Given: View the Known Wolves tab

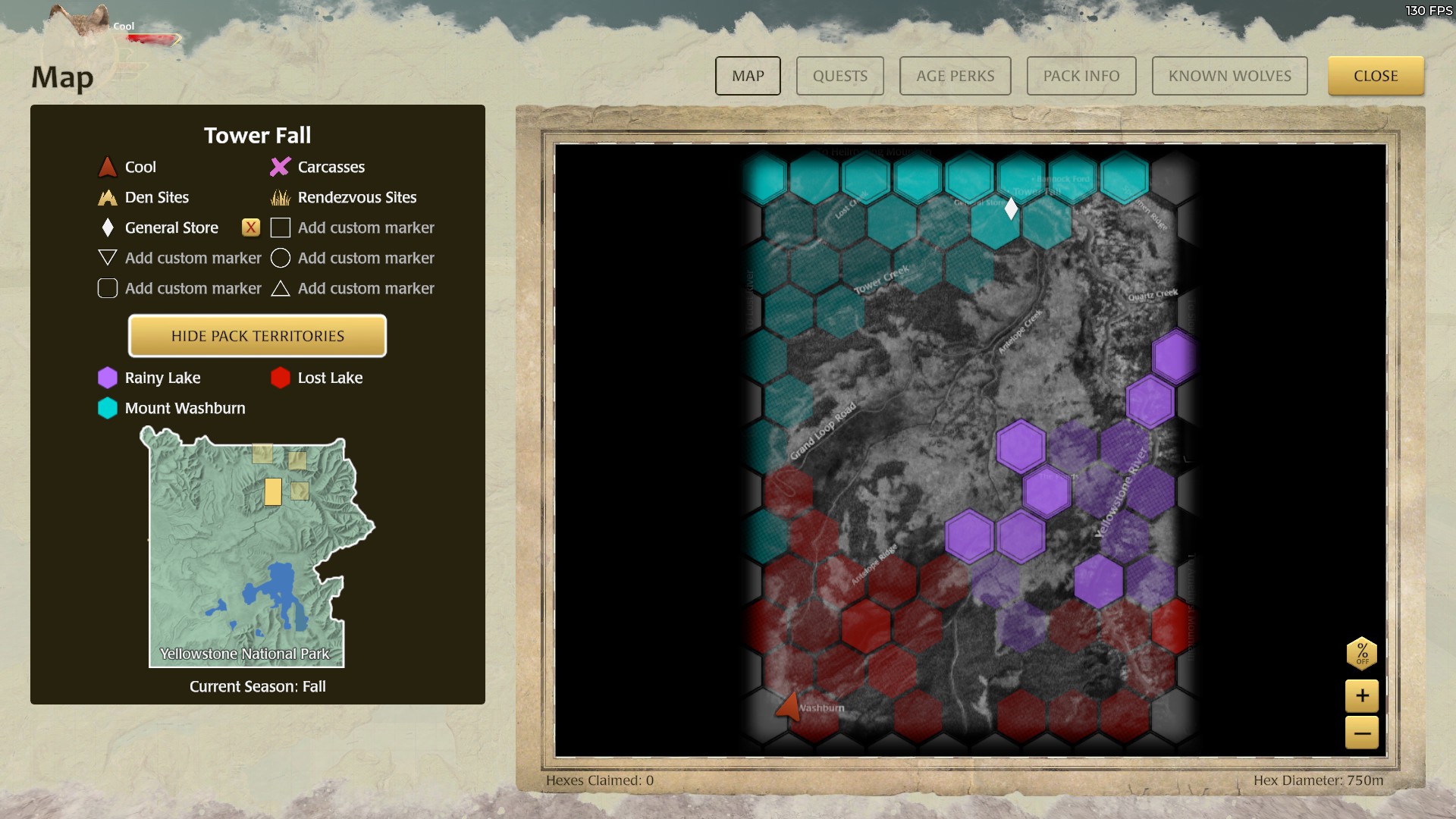Looking at the screenshot, I should 1229,76.
